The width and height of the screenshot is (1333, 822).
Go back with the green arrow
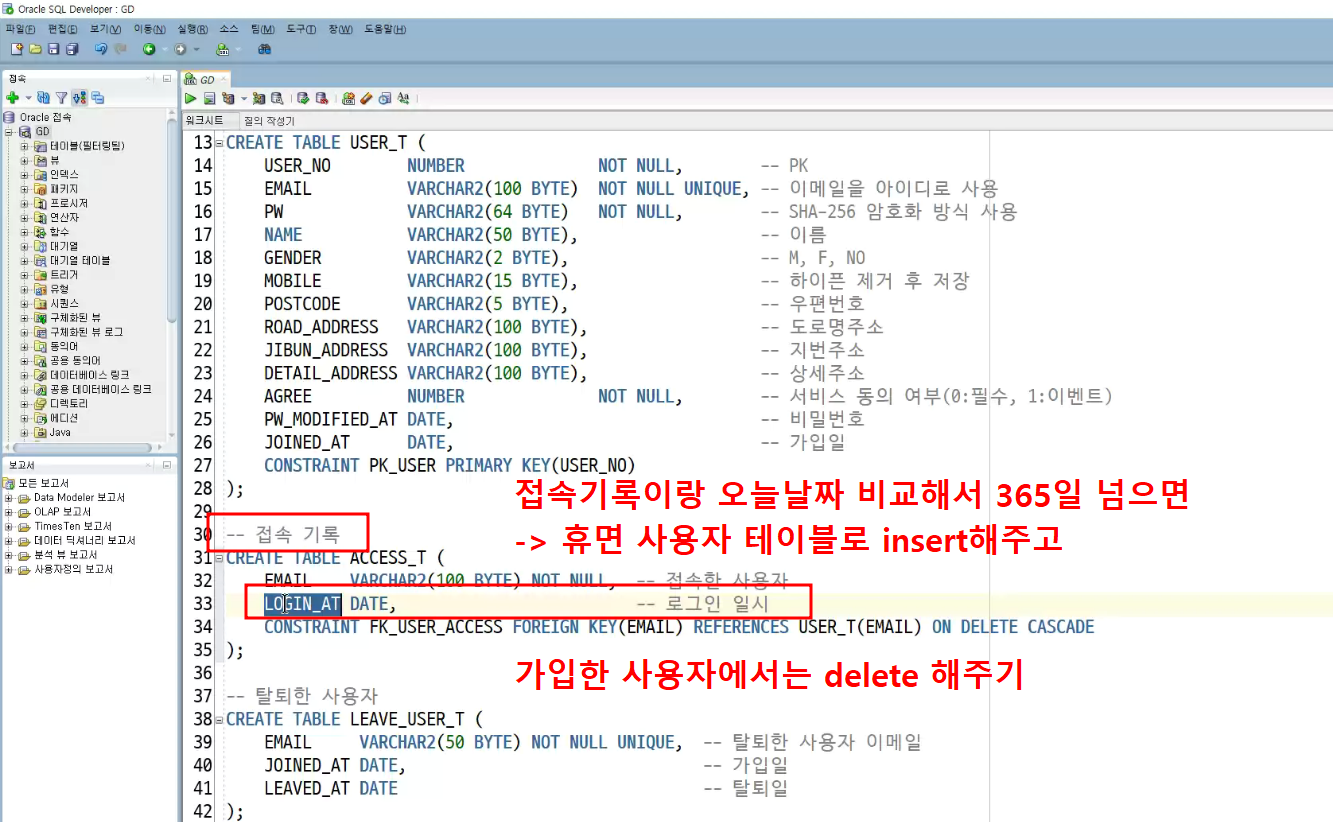coord(149,49)
